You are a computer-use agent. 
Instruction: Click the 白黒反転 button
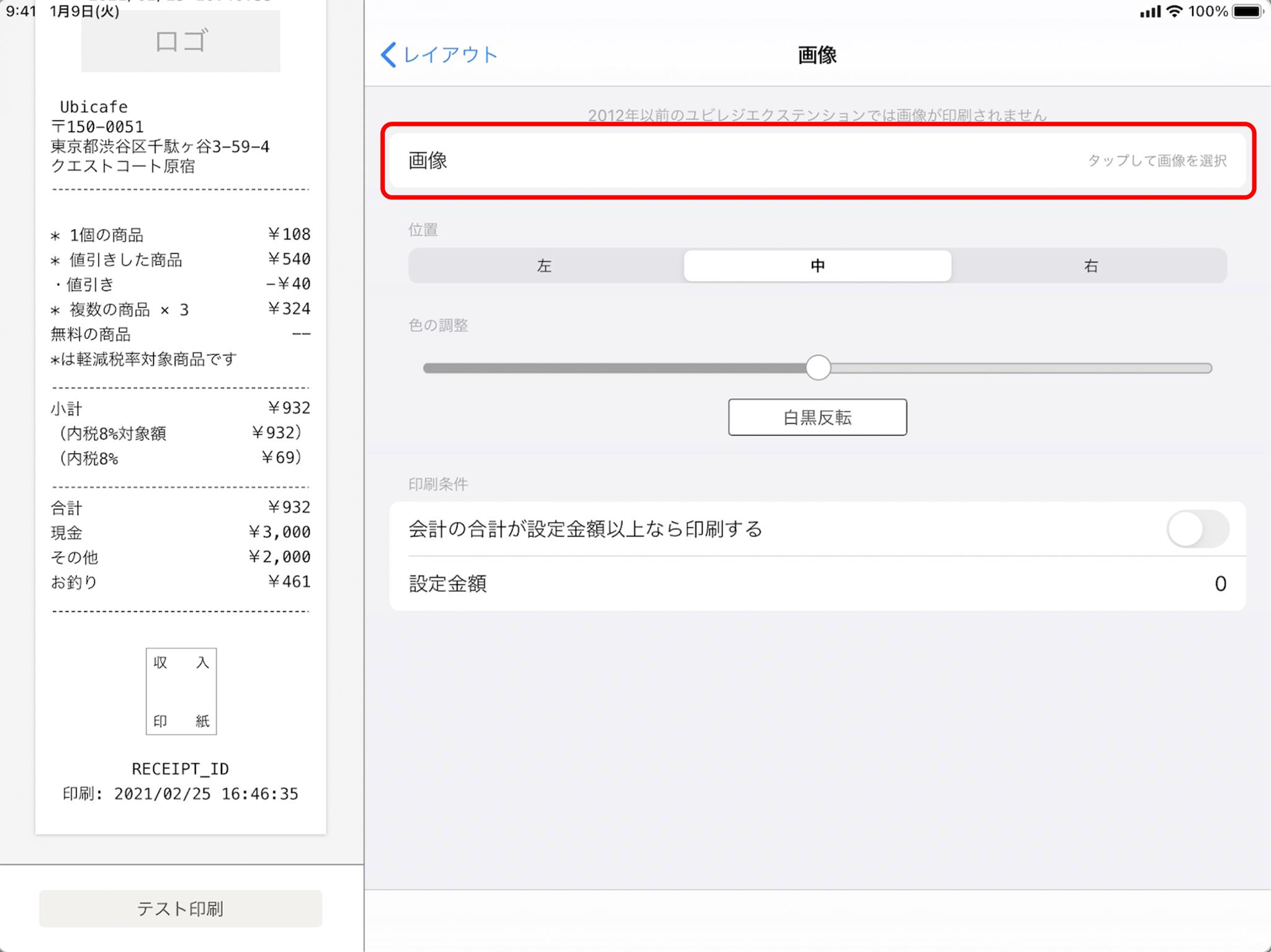[817, 417]
